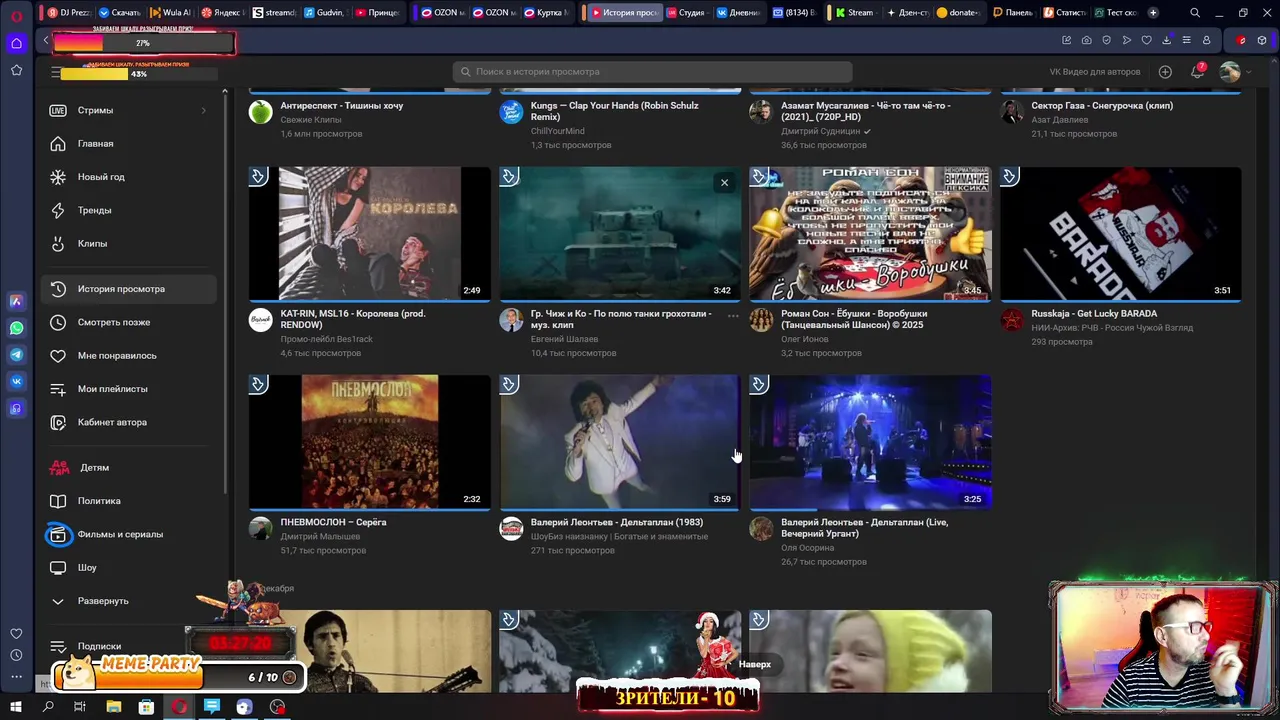Open Microsoft Store from the taskbar
Screen dimensions: 1280x720
tap(146, 707)
